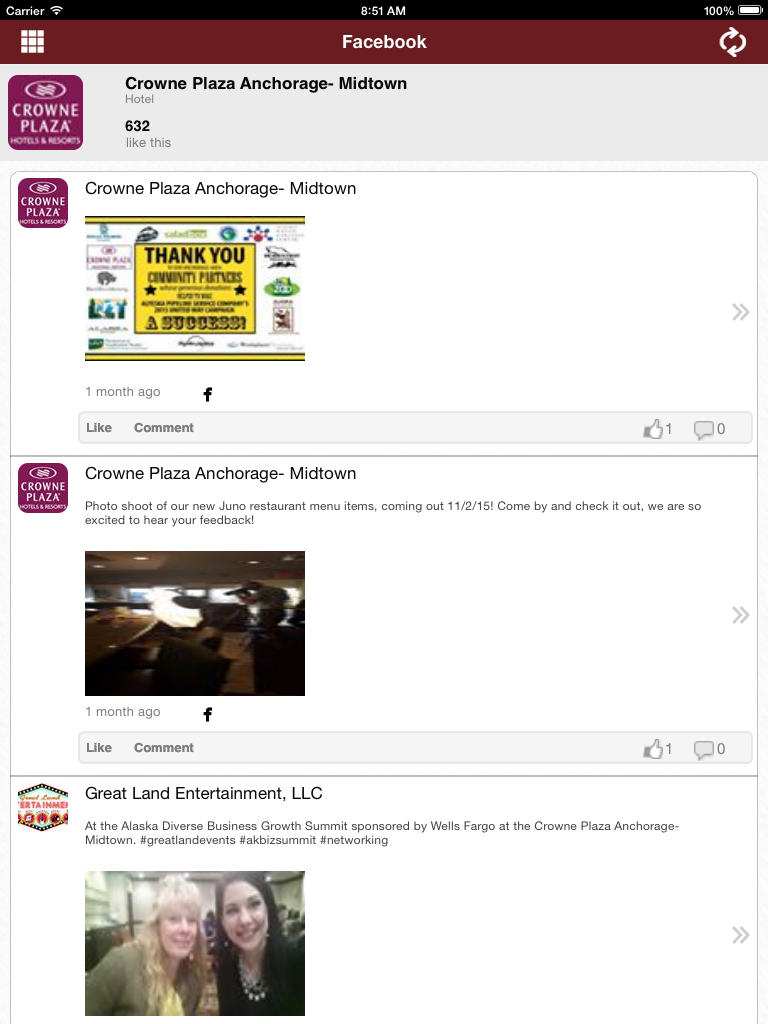Click the Facebook icon under the Thank You post
The height and width of the screenshot is (1024, 768).
point(208,394)
